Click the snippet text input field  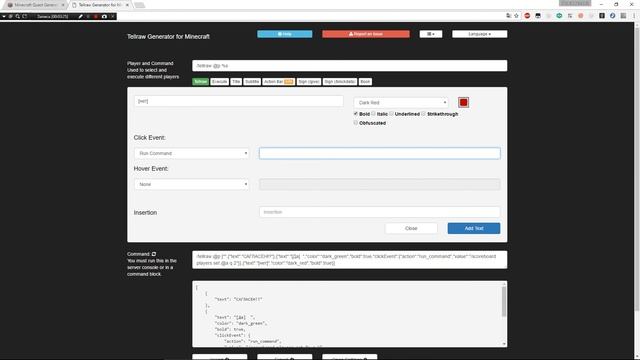(238, 101)
